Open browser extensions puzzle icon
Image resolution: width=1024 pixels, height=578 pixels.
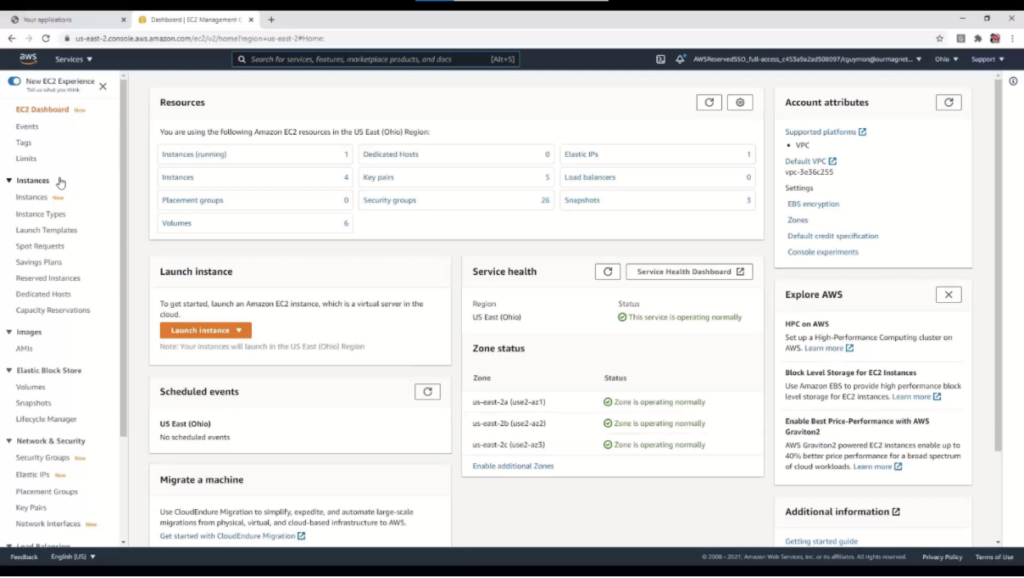978,39
